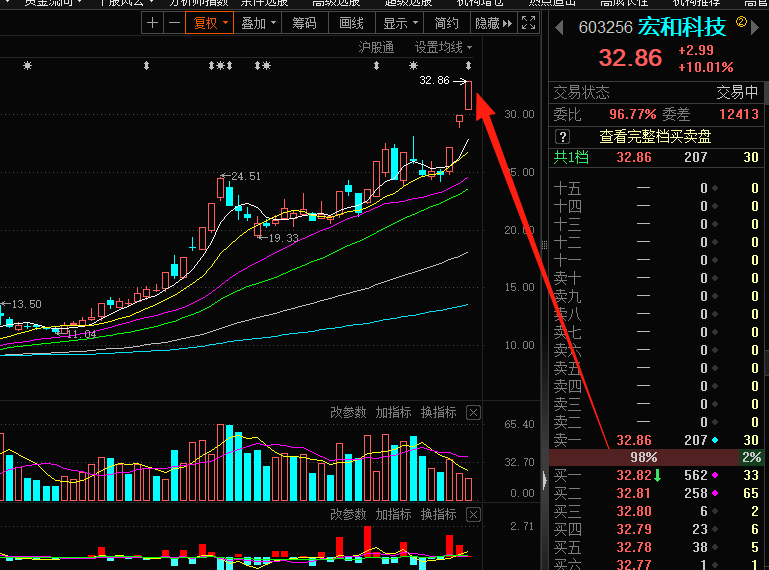769x570 pixels.
Task: Click the 筹码 toolbar button
Action: click(x=304, y=23)
